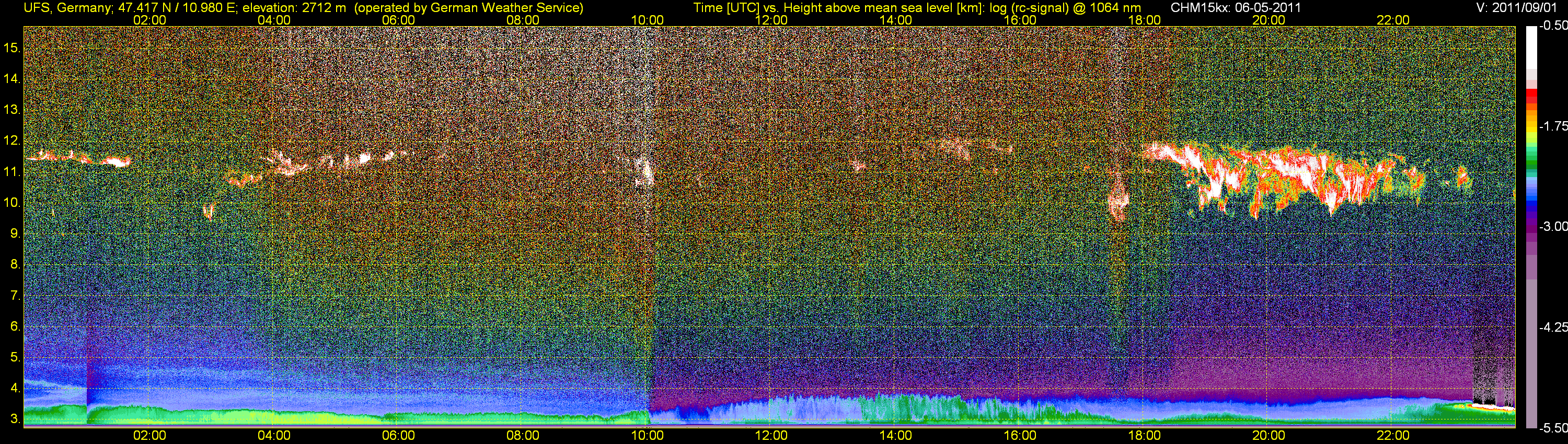Viewport: 1568px width, 444px height.
Task: Click the 02:00 label on top time axis
Action: (x=149, y=20)
